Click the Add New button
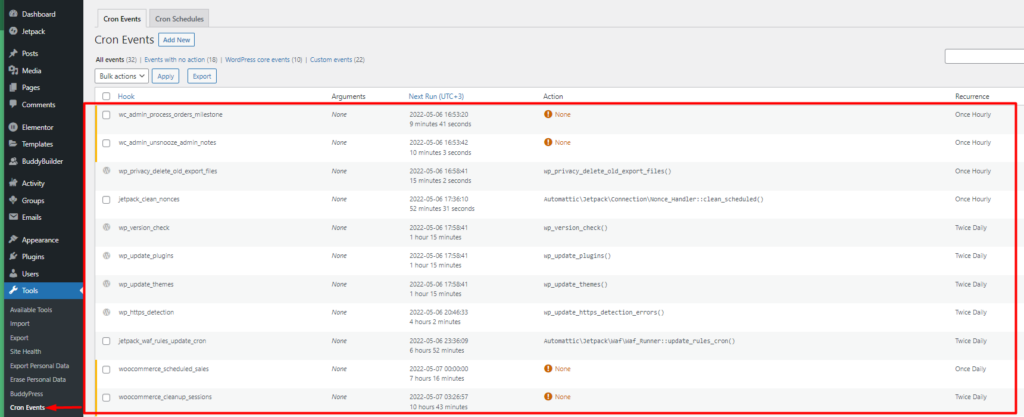The width and height of the screenshot is (1024, 417). pyautogui.click(x=176, y=40)
